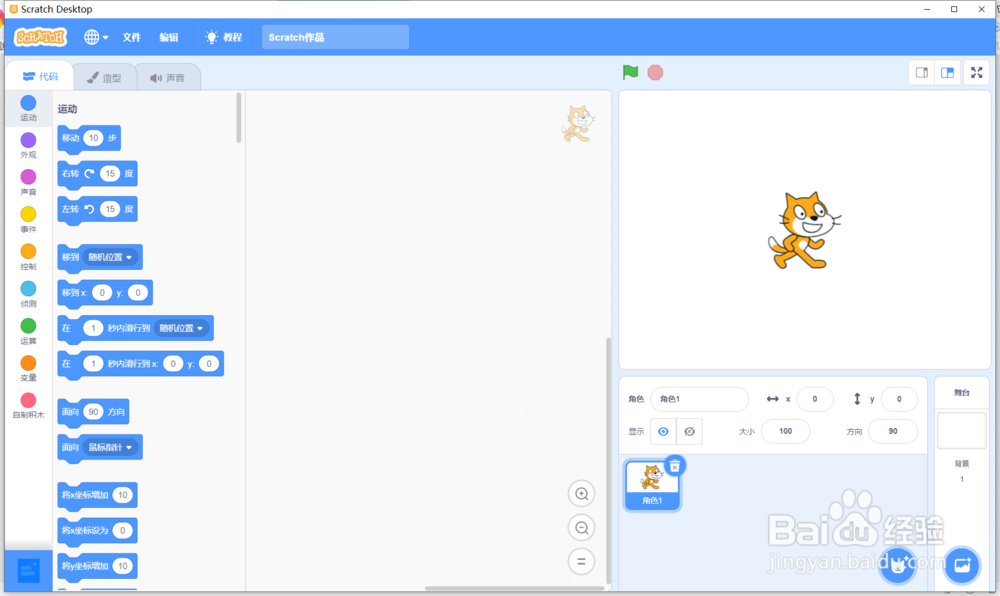The width and height of the screenshot is (1000, 596).
Task: Click the workspace vertical scrollbar
Action: coord(608,460)
